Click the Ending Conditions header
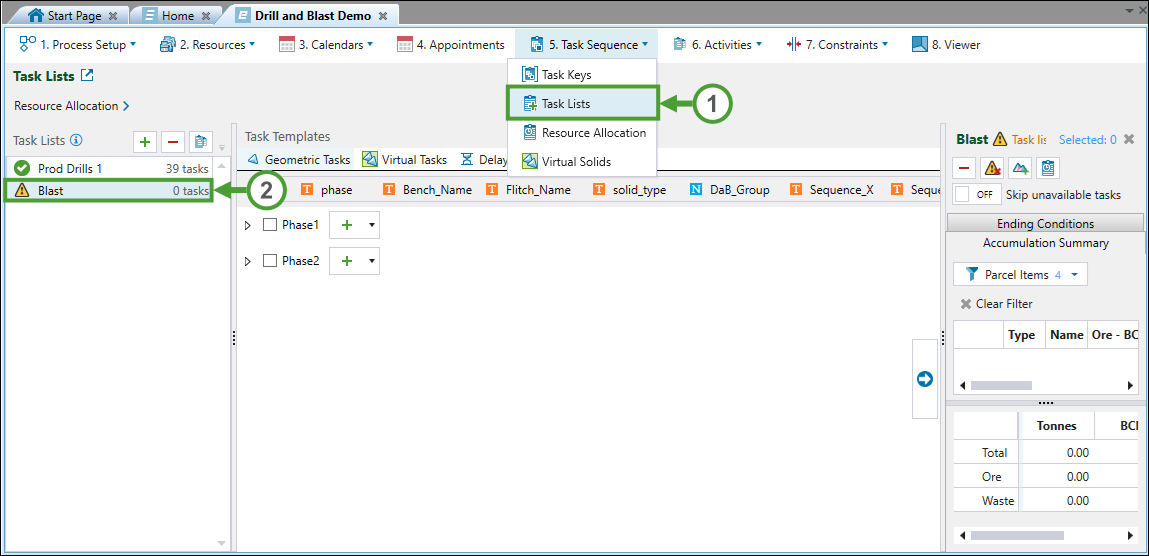 coord(1045,223)
